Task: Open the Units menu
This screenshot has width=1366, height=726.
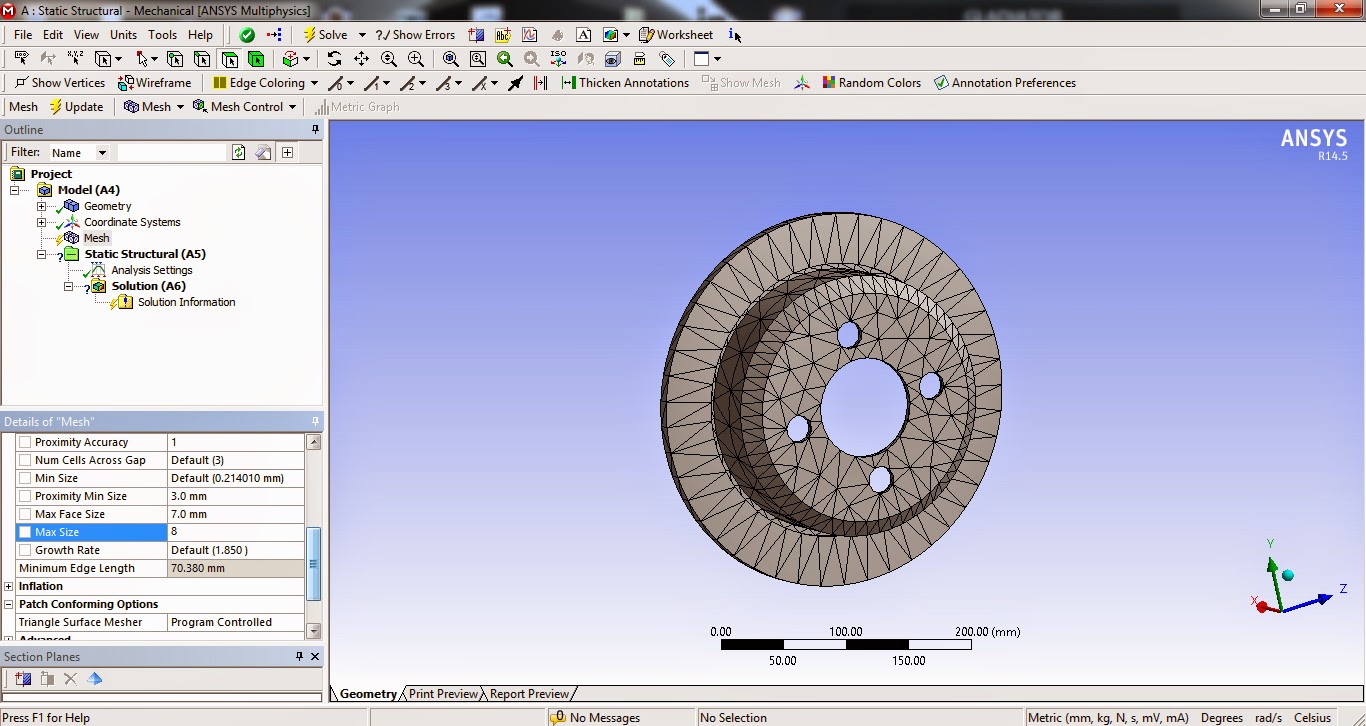Action: pyautogui.click(x=123, y=34)
